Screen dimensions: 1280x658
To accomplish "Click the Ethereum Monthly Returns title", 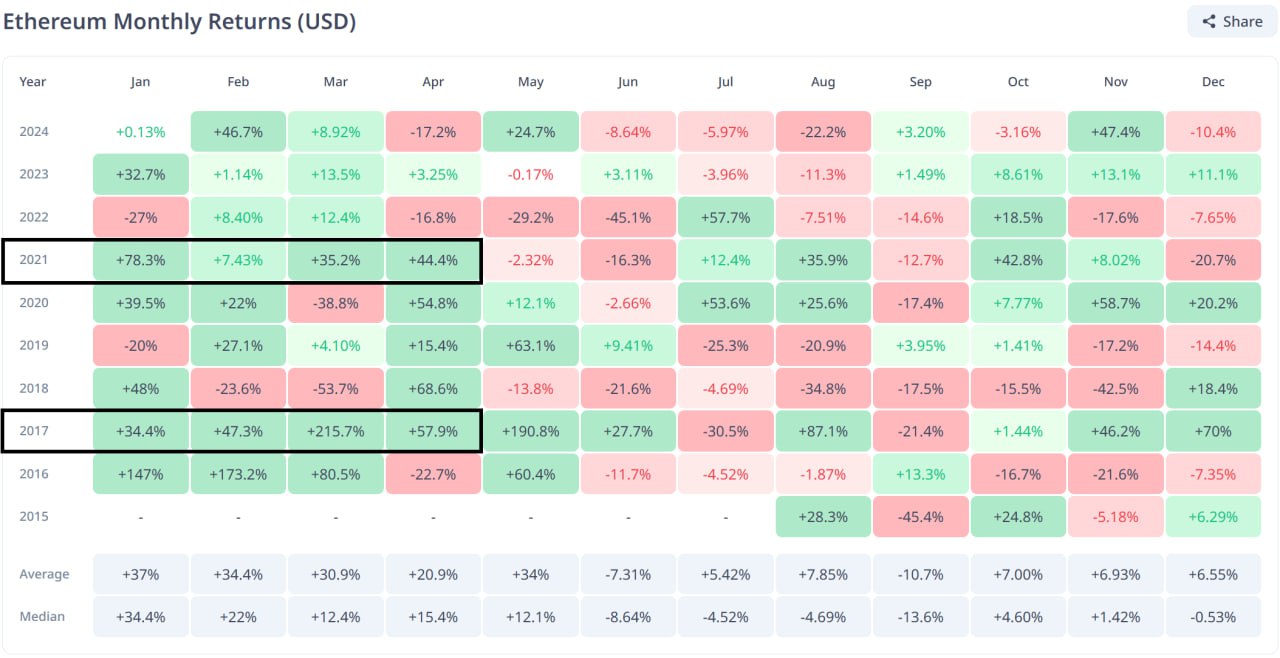I will coord(180,20).
